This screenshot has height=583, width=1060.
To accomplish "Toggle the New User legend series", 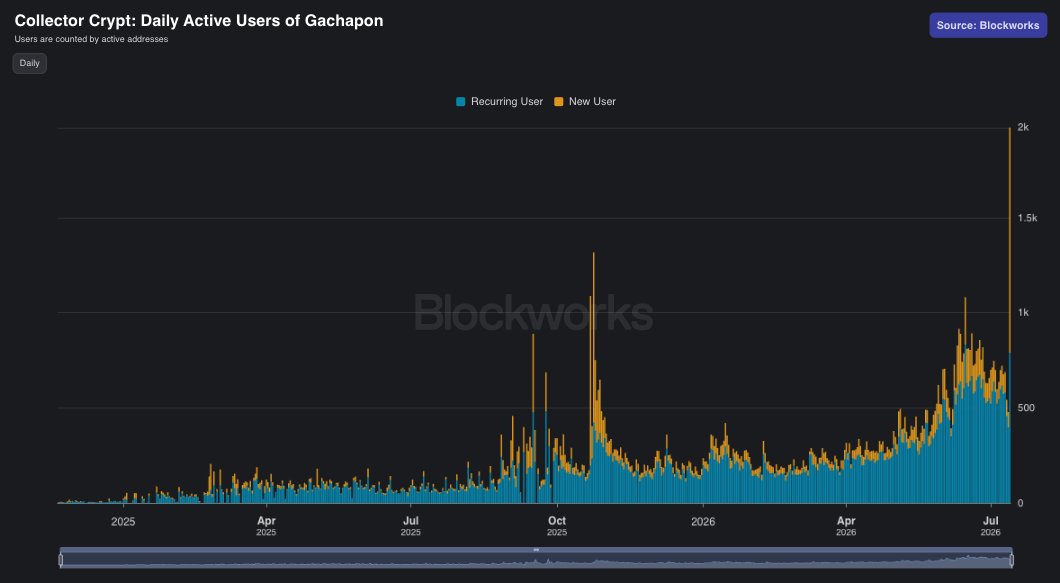I will (585, 101).
